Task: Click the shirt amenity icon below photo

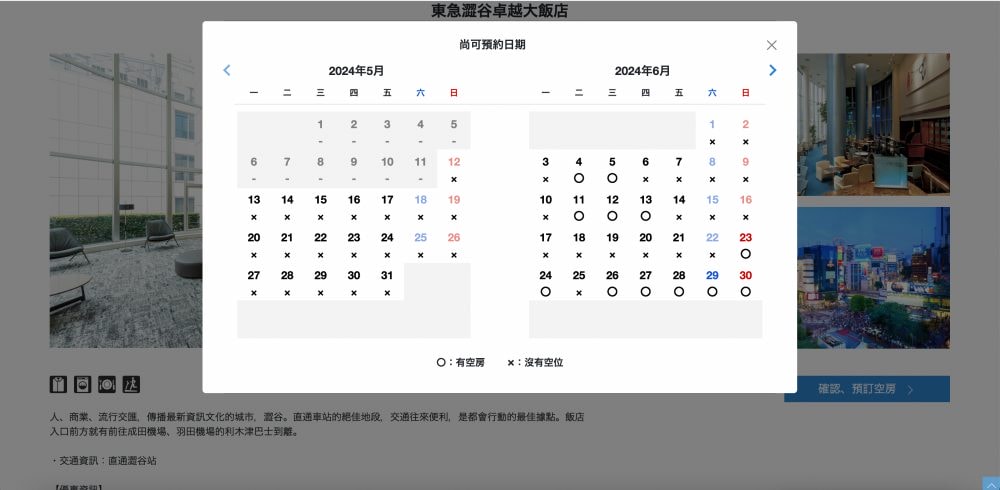Action: coord(58,384)
